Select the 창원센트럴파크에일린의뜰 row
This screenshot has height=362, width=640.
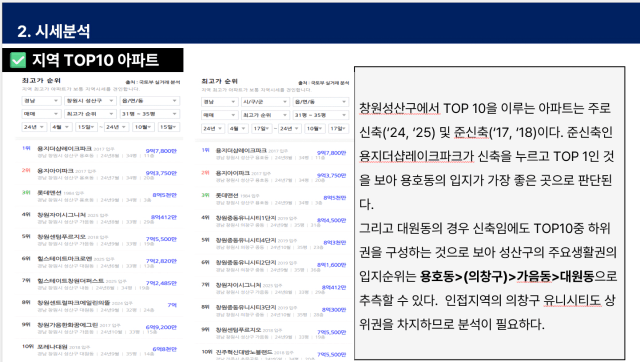click(x=100, y=306)
